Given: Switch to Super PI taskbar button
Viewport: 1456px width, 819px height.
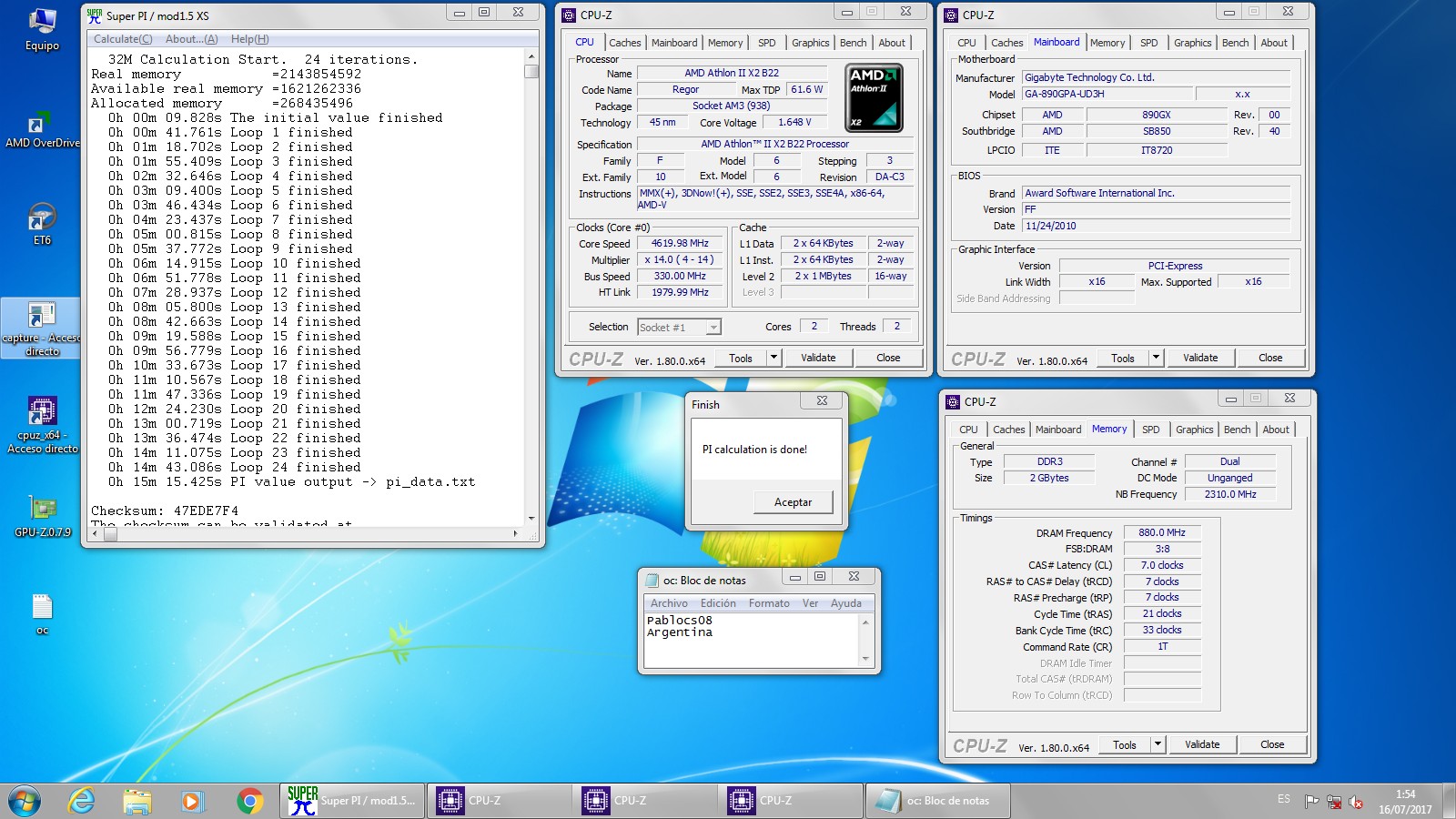Looking at the screenshot, I should 351,801.
